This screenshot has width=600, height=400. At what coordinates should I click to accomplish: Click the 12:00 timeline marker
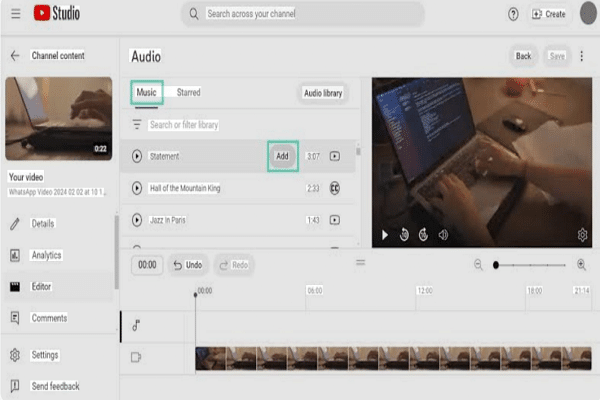pos(425,291)
